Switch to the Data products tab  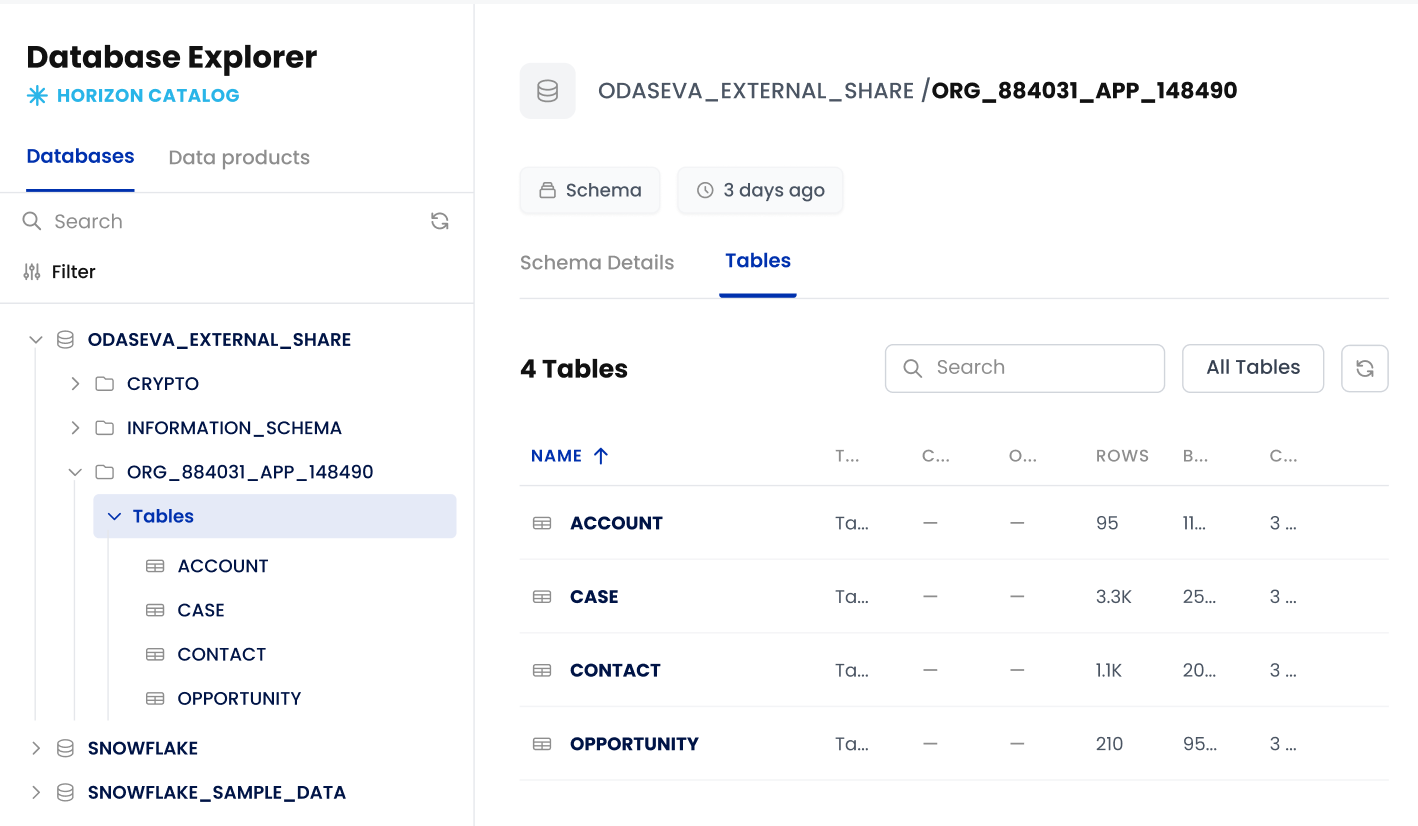239,158
